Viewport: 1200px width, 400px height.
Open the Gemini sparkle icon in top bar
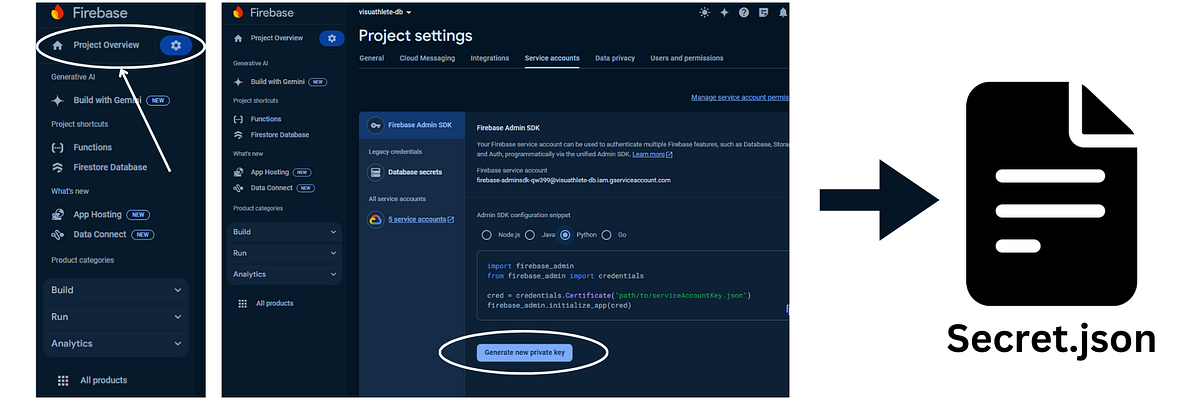click(x=724, y=12)
